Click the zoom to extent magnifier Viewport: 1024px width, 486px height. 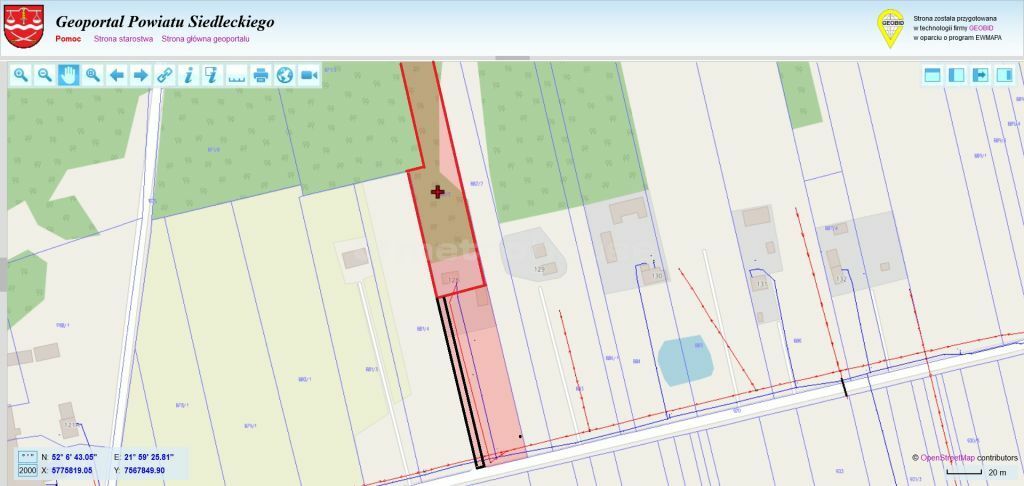pos(93,75)
